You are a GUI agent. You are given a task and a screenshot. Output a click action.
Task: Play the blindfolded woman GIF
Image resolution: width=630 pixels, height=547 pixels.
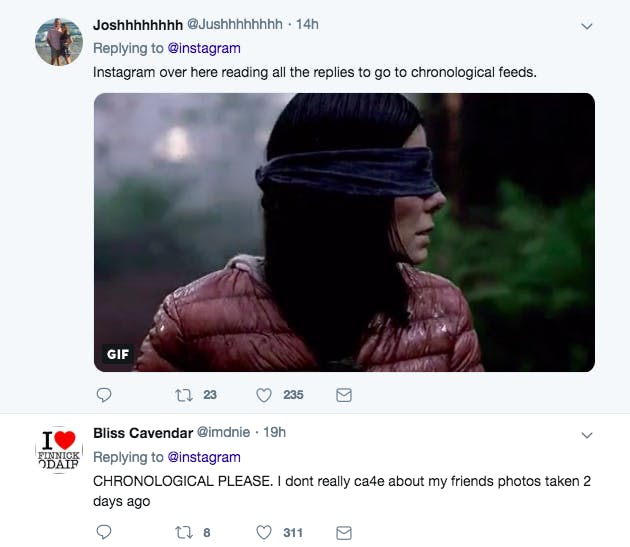pyautogui.click(x=344, y=232)
